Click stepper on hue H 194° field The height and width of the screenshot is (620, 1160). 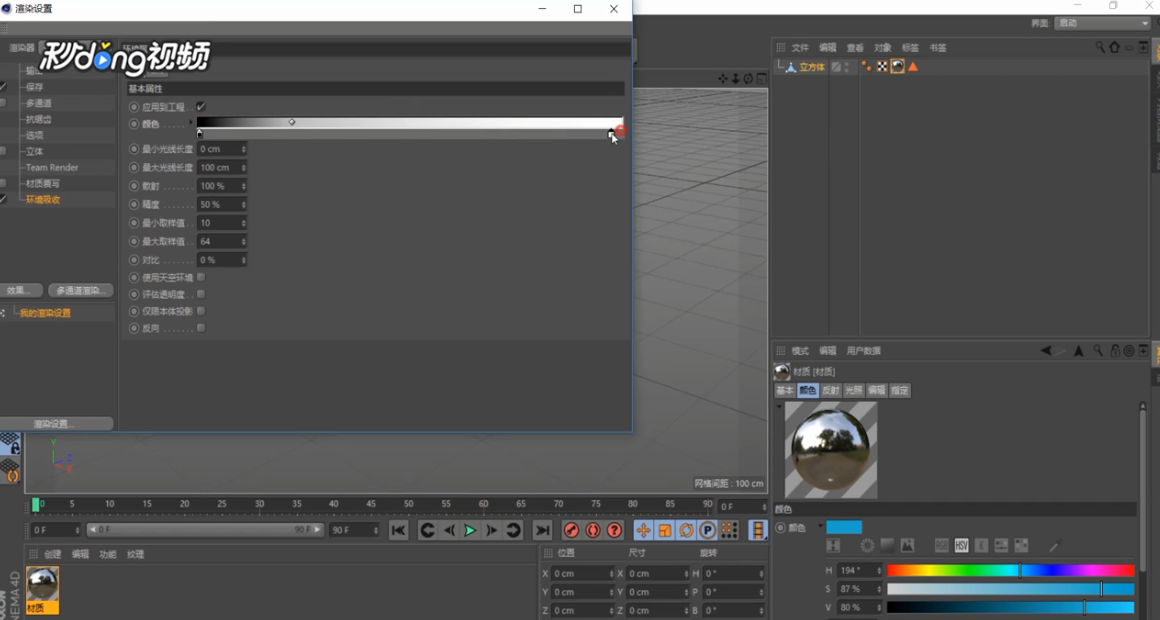[879, 570]
